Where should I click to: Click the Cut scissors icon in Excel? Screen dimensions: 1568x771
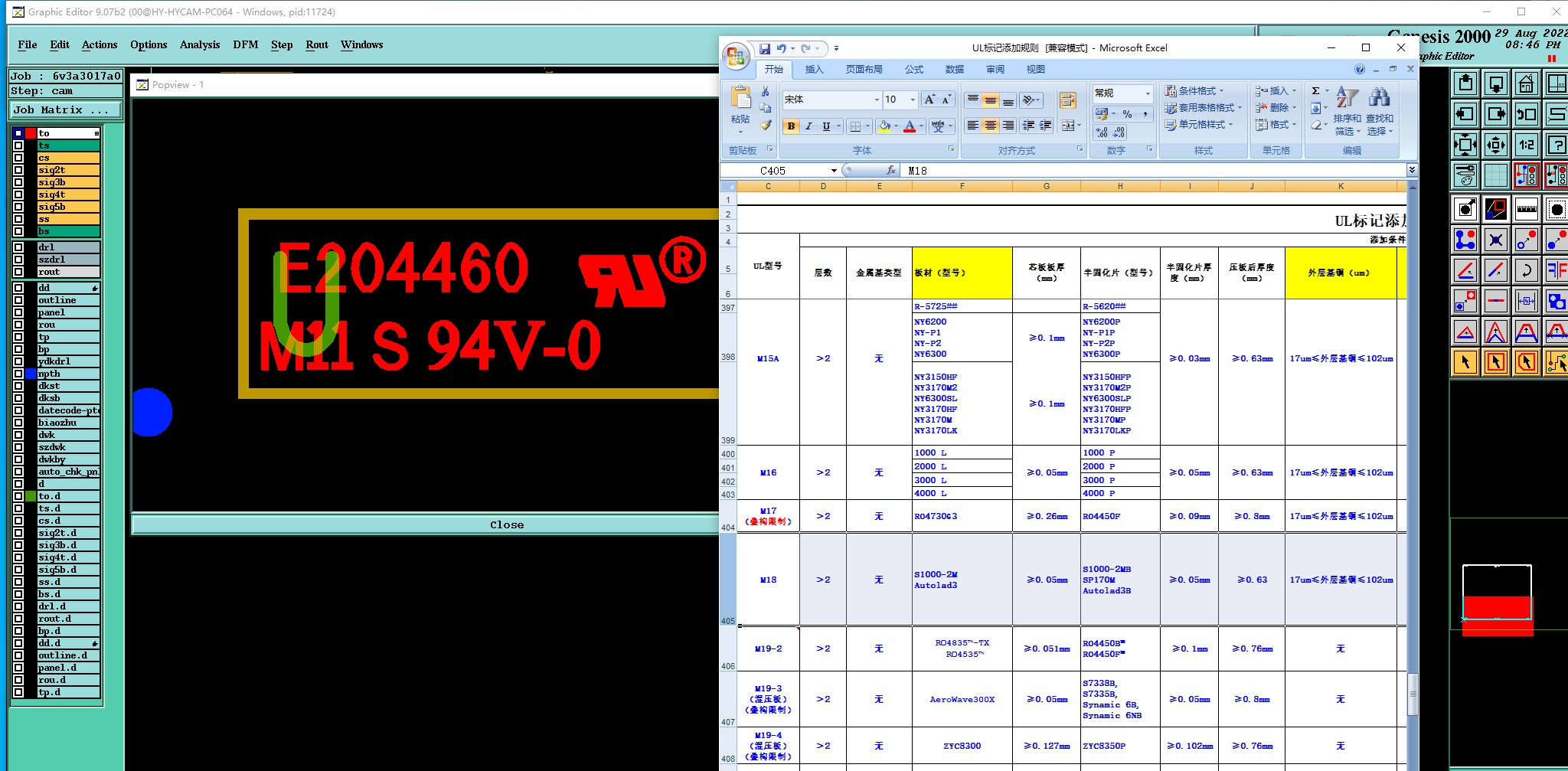(765, 91)
